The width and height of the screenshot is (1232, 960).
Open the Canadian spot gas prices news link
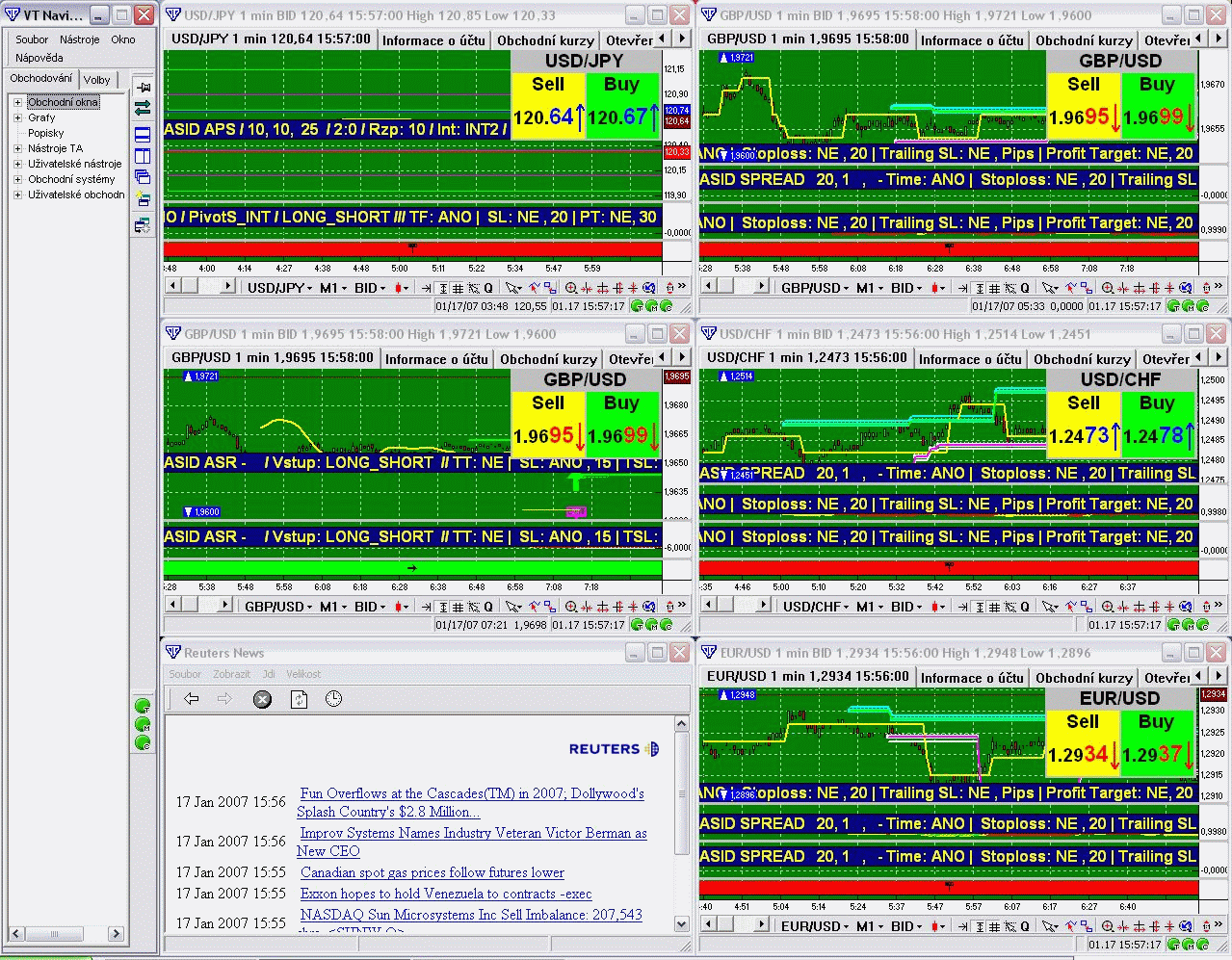click(x=432, y=872)
